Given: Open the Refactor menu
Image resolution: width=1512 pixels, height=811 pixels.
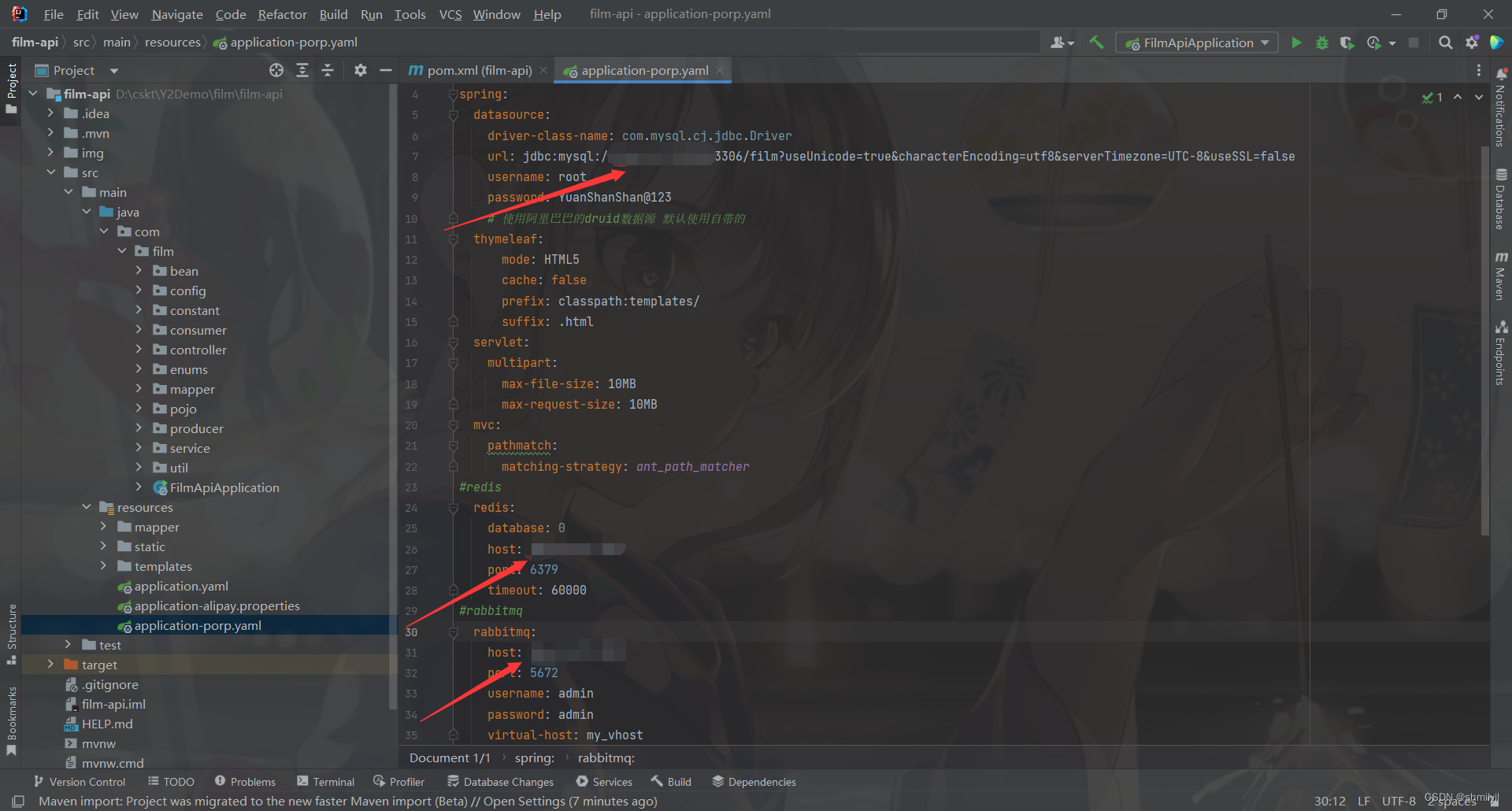Looking at the screenshot, I should coord(281,13).
